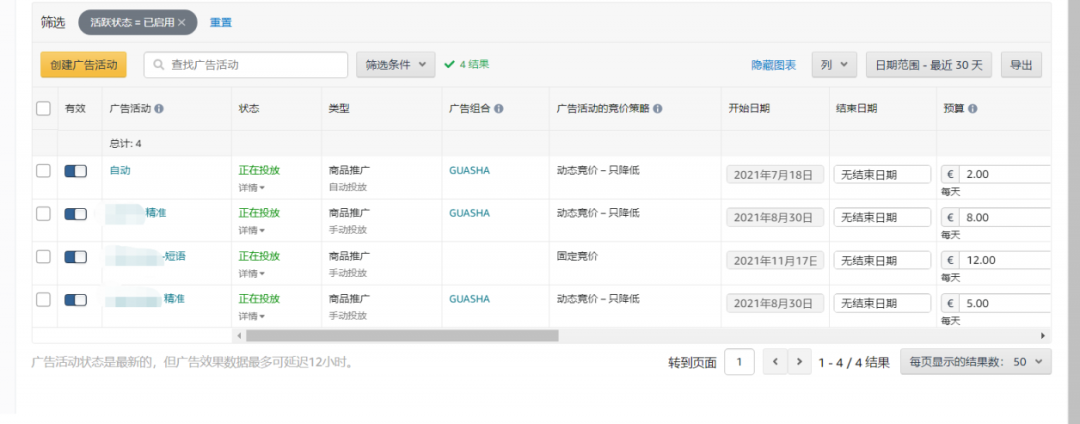Click info icon next to 广告组合 header

point(499,109)
